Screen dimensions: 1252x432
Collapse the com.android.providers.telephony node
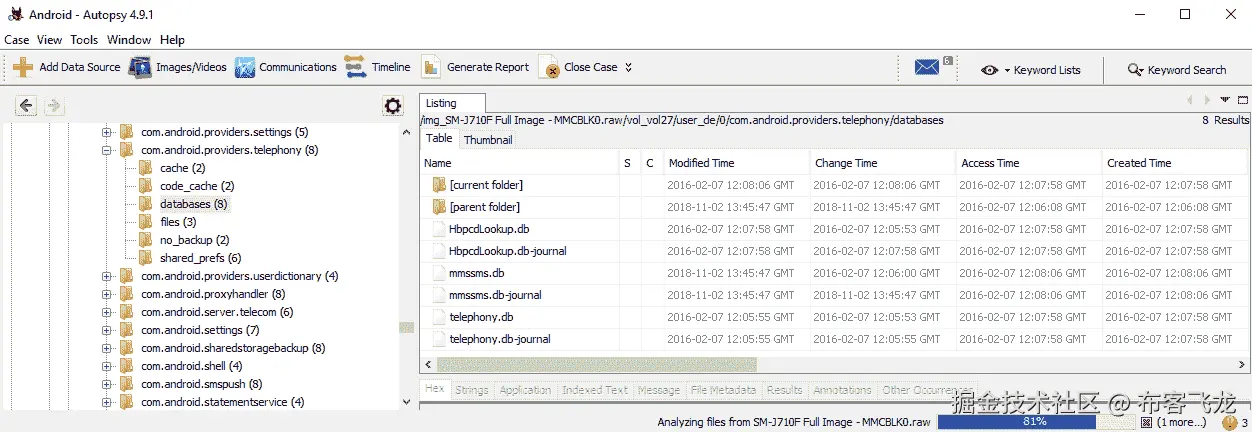107,150
